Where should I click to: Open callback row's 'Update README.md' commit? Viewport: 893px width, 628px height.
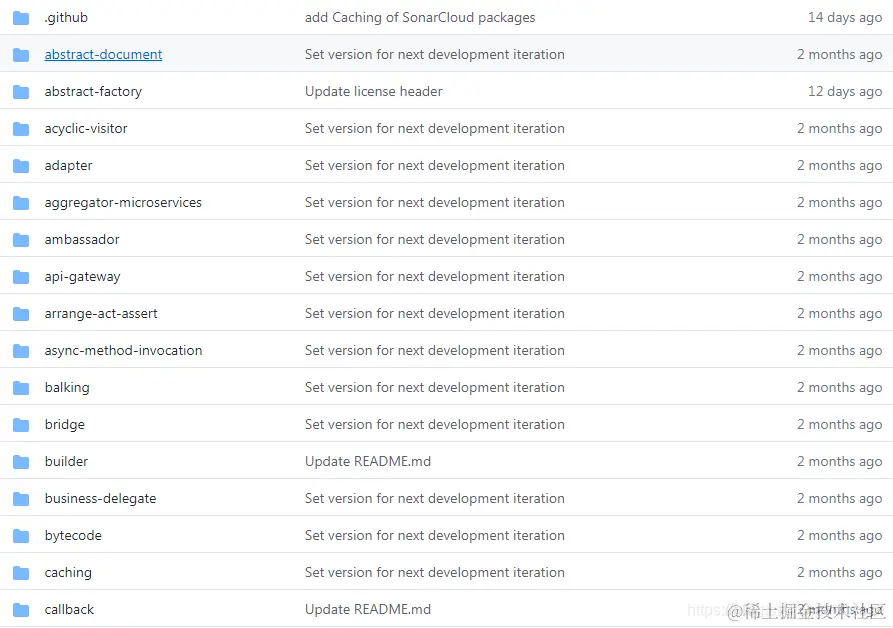tap(368, 610)
